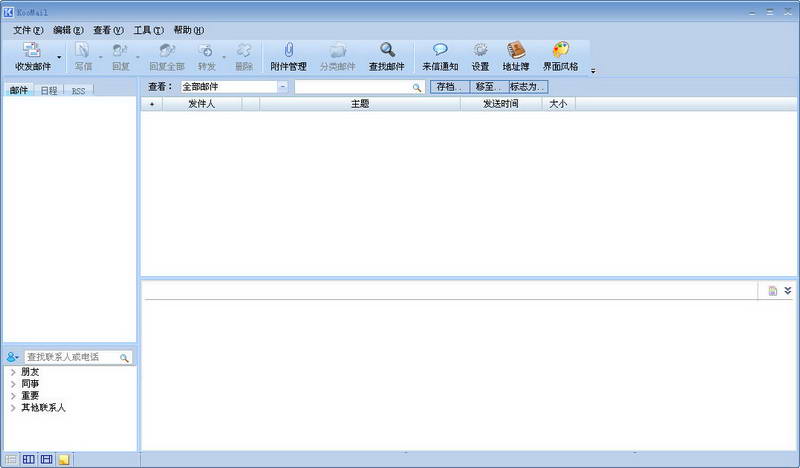Click 界面风格 palette theme icon
800x468 pixels.
[x=561, y=50]
